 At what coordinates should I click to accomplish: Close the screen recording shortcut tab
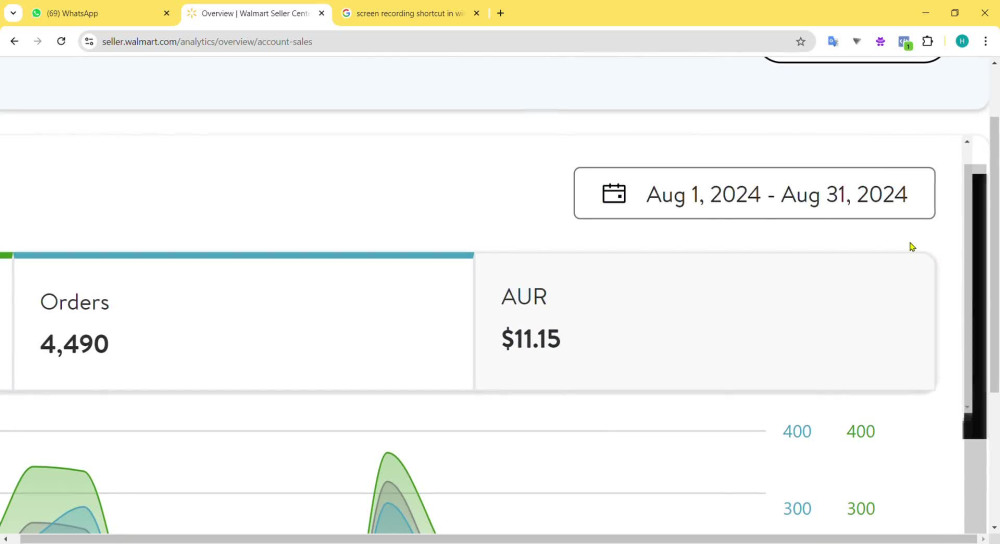(476, 13)
